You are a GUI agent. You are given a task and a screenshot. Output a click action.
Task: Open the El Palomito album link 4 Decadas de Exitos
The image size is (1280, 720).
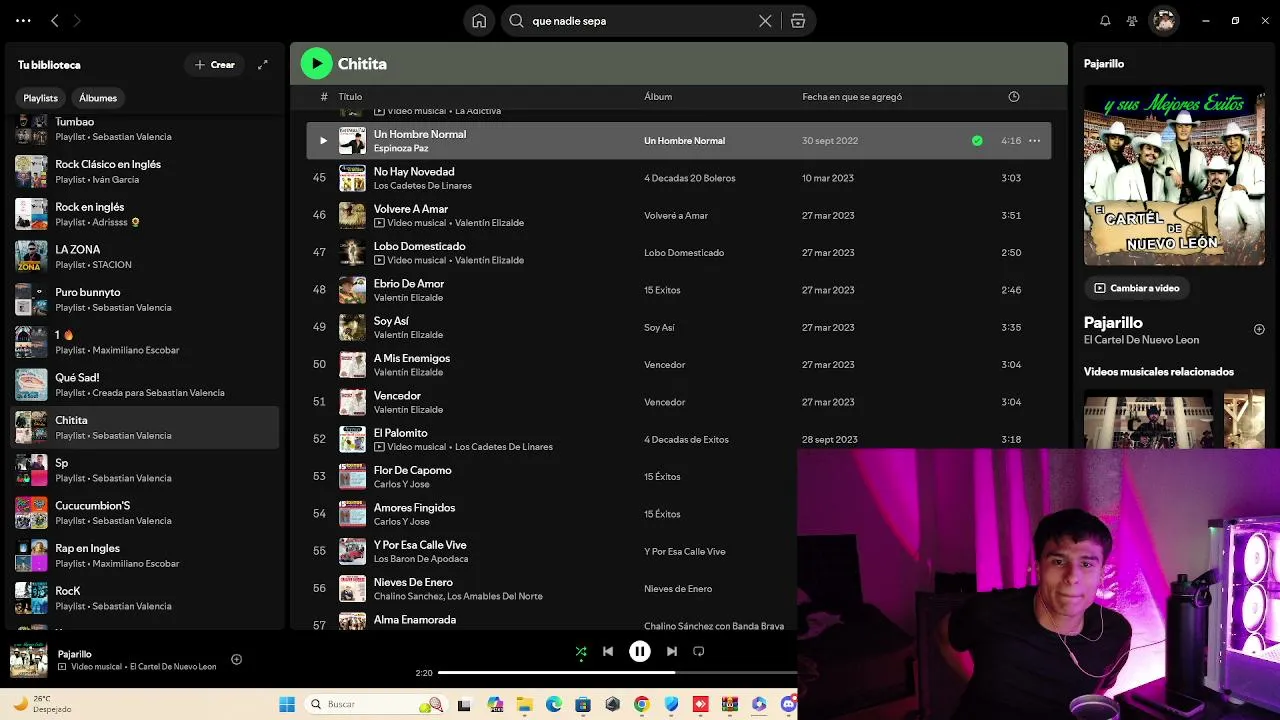tap(686, 440)
